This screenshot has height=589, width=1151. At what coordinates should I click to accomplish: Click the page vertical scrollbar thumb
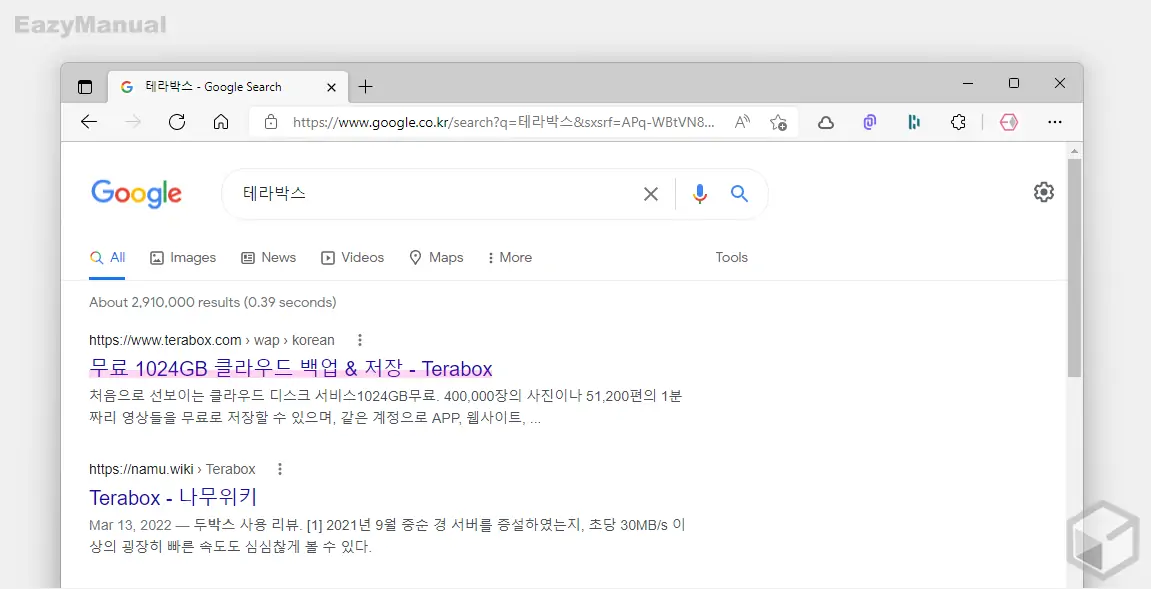point(1074,268)
